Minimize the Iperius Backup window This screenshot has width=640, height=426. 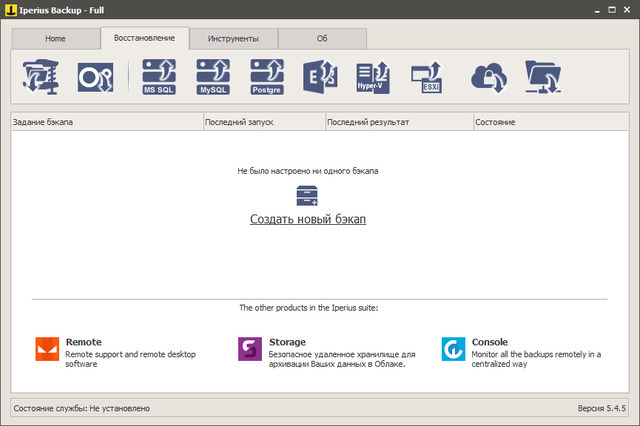coord(597,10)
